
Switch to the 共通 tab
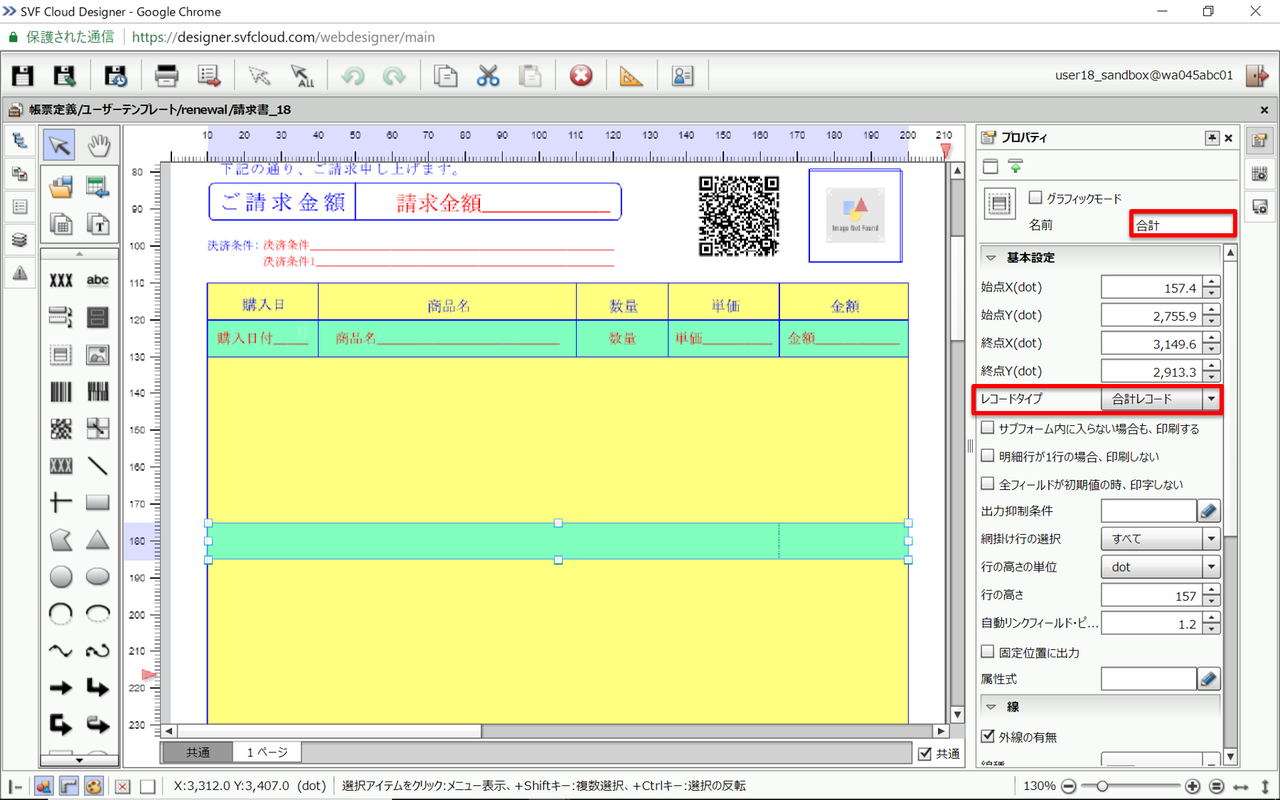click(197, 752)
